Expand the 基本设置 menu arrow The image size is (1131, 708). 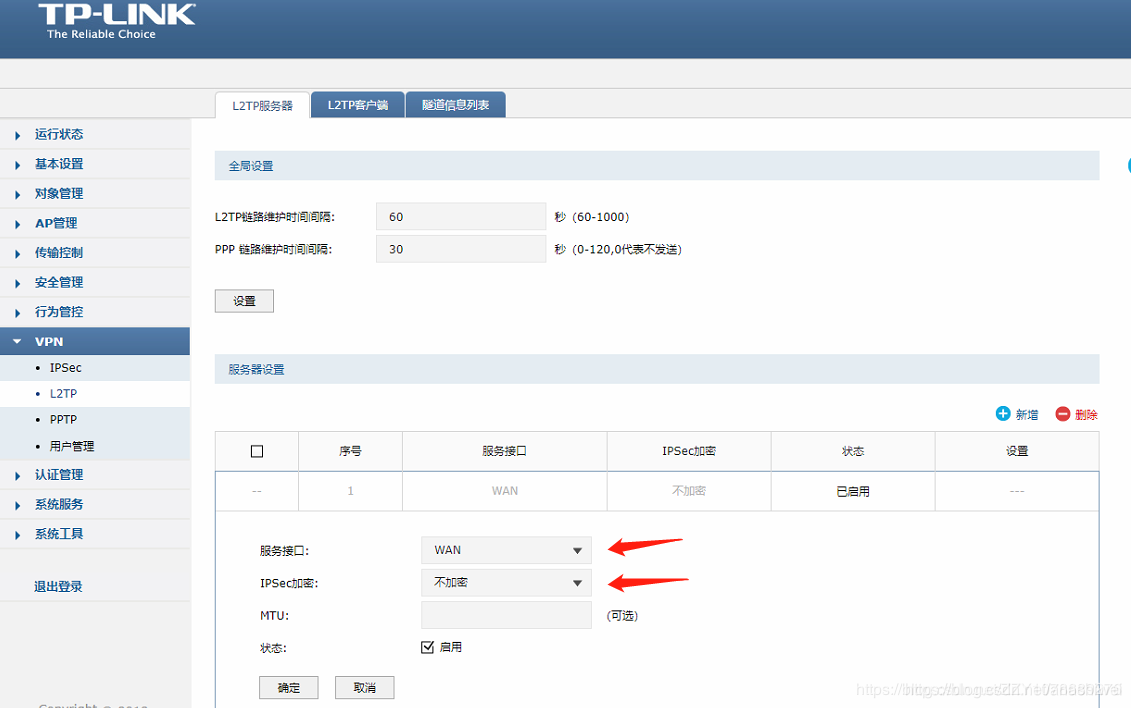point(17,164)
